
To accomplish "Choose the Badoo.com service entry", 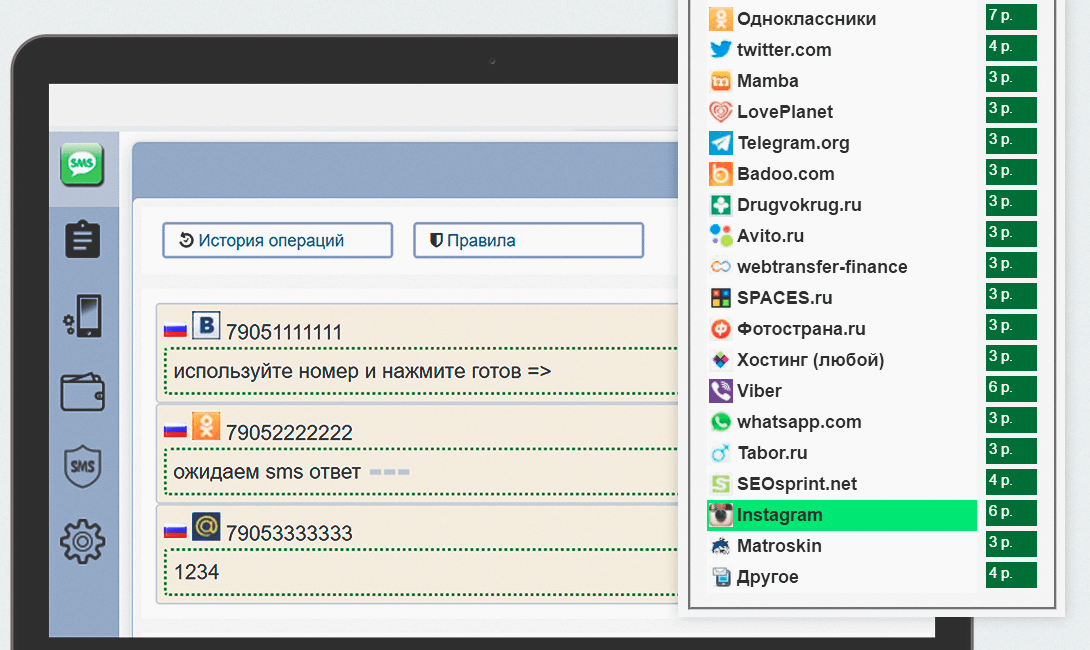I will click(x=842, y=174).
